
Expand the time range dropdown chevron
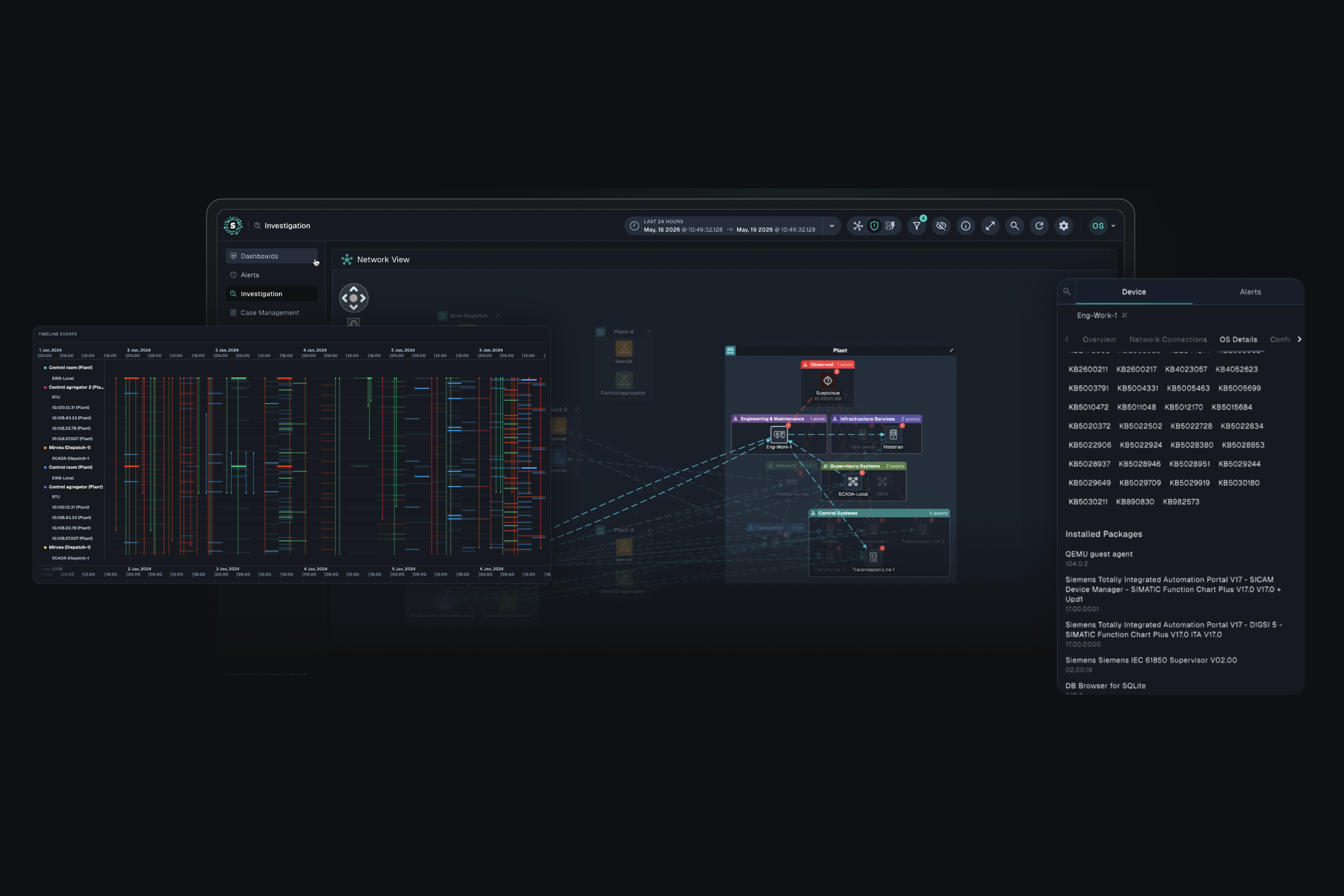point(832,226)
